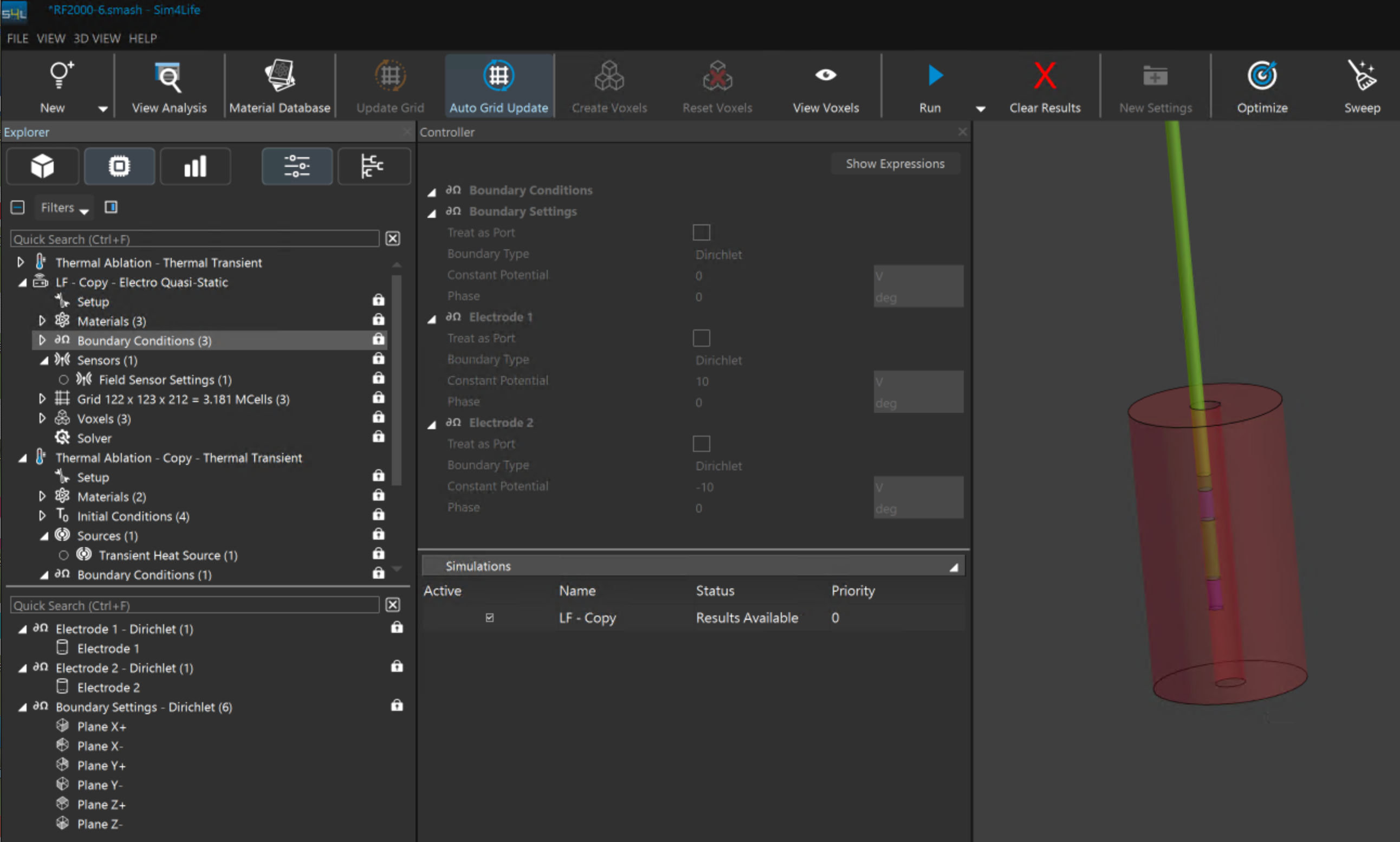Toggle View Voxels eye icon

tap(825, 75)
